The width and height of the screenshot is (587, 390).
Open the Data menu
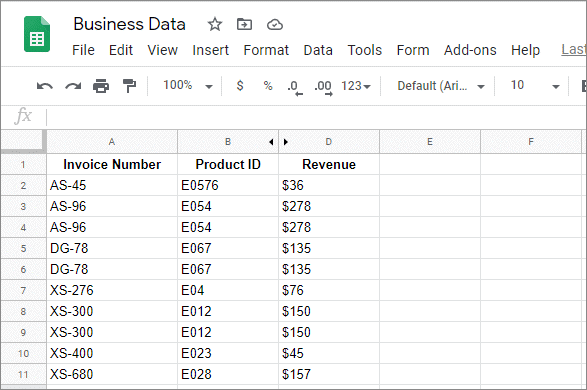318,50
